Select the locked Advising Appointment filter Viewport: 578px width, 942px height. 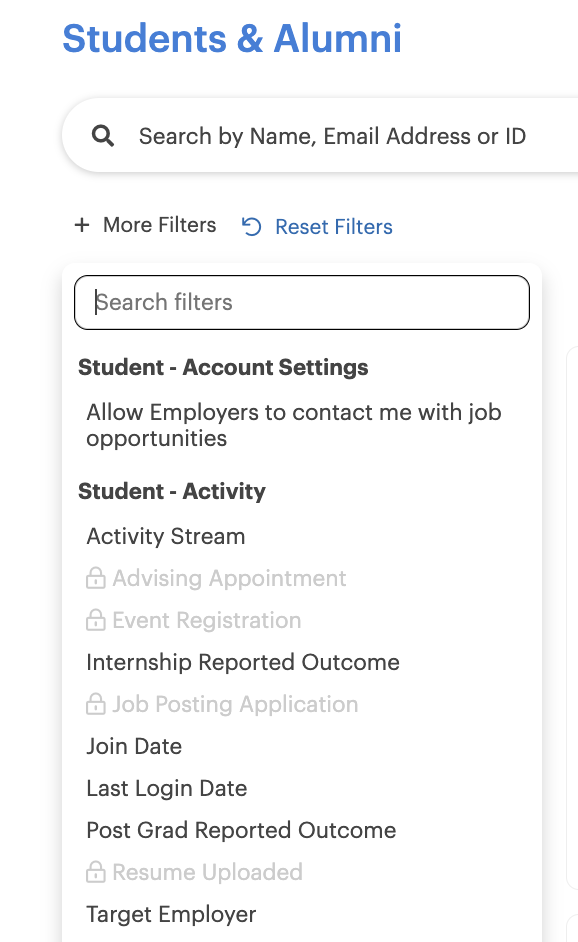(216, 579)
